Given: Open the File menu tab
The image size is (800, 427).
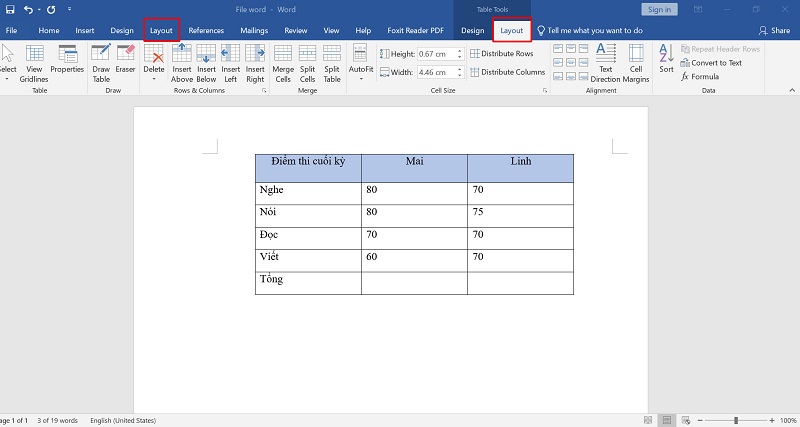Looking at the screenshot, I should 11,31.
